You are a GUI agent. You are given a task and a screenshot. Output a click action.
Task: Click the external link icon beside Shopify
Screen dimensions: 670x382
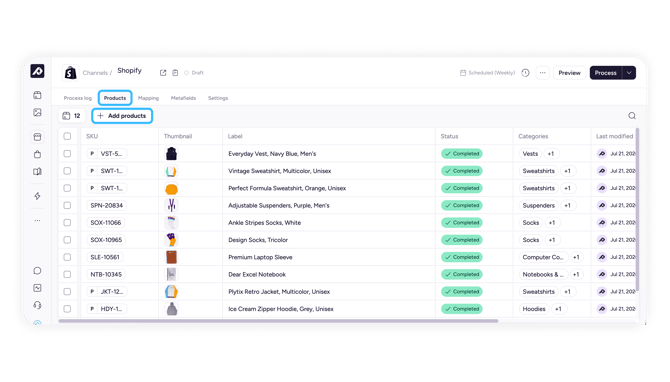coord(163,73)
